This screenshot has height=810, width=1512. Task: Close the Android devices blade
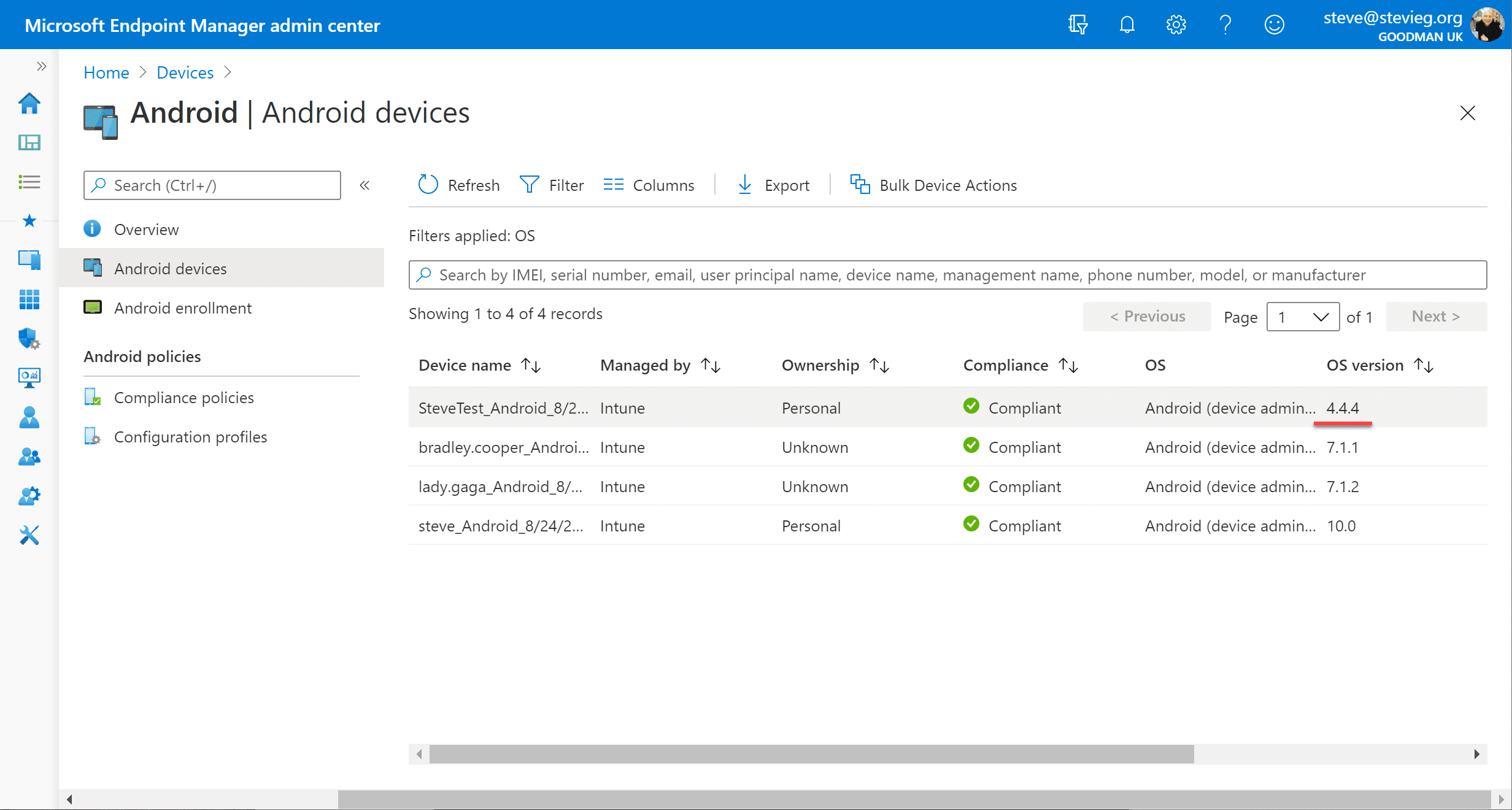[x=1468, y=113]
